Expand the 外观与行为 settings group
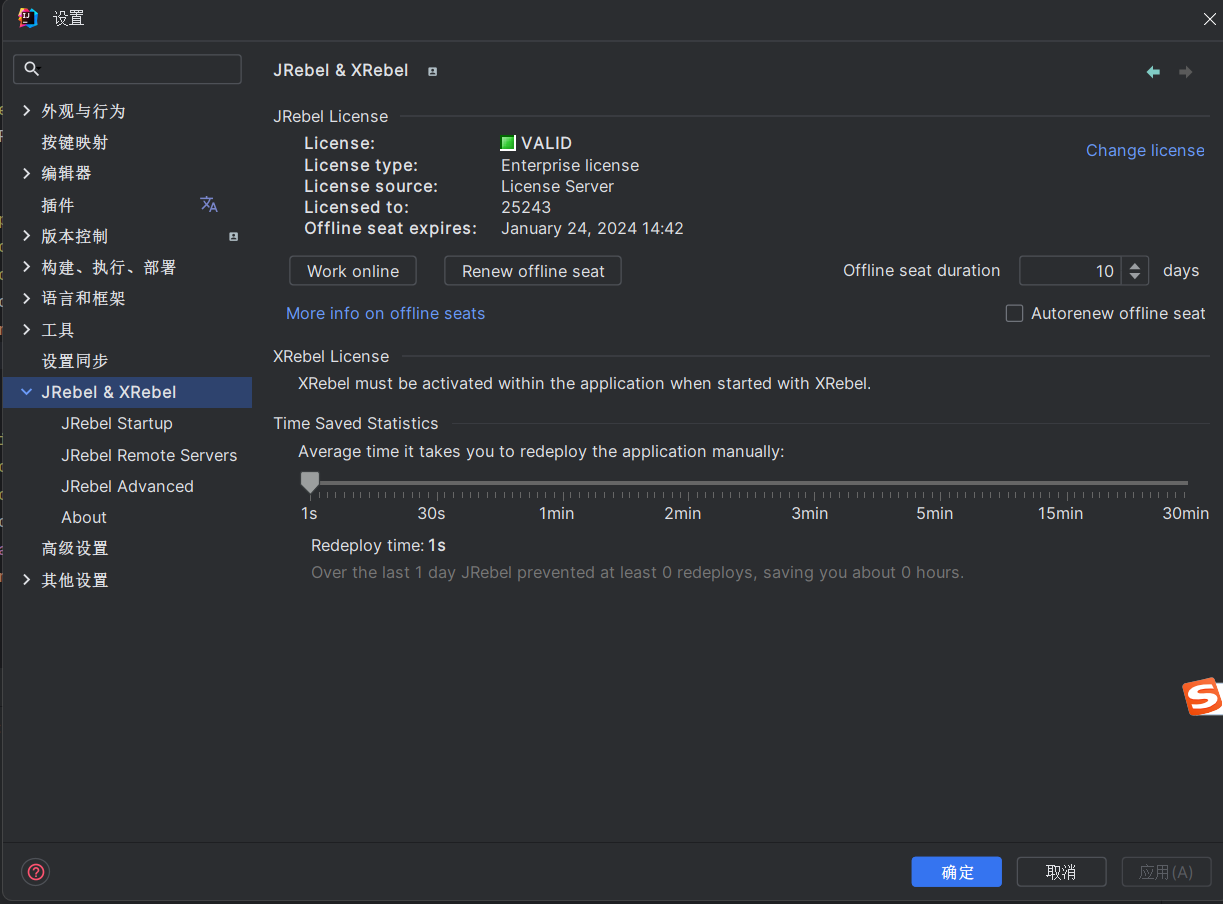 point(26,111)
